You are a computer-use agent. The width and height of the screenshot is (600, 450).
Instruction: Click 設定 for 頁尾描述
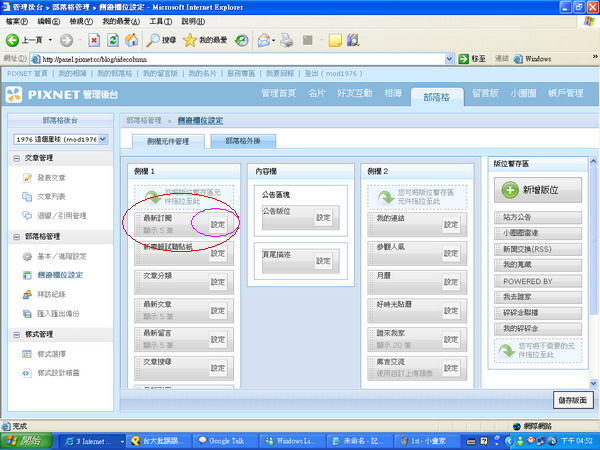pyautogui.click(x=323, y=261)
